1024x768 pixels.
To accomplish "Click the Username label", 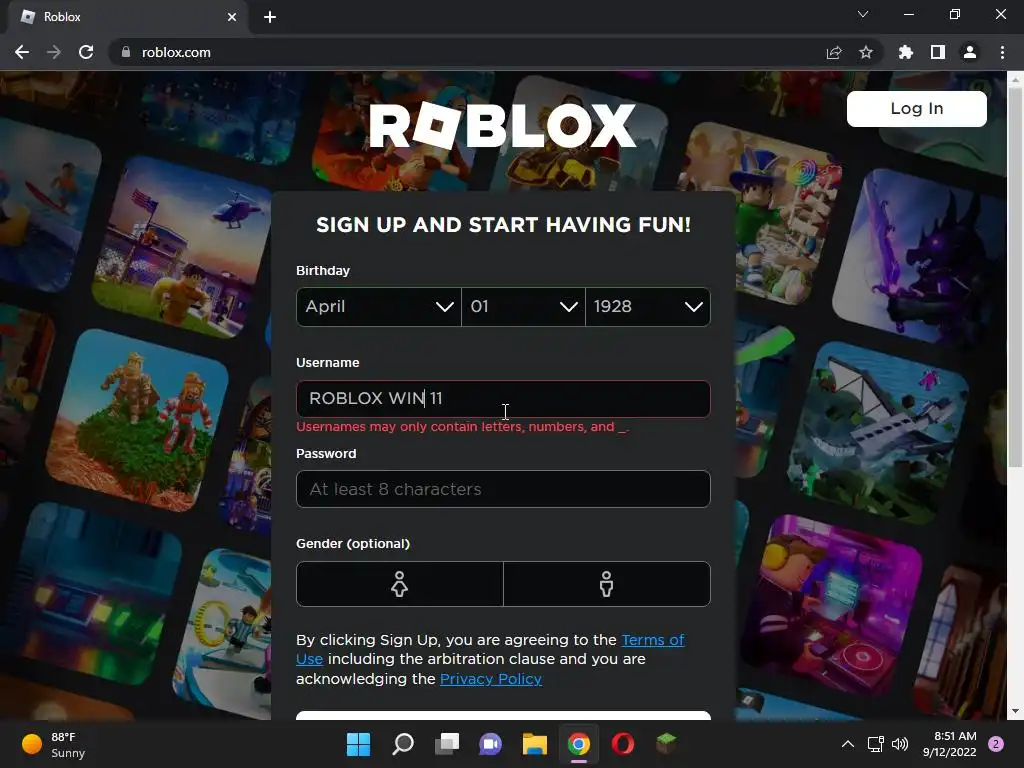I will pyautogui.click(x=328, y=362).
